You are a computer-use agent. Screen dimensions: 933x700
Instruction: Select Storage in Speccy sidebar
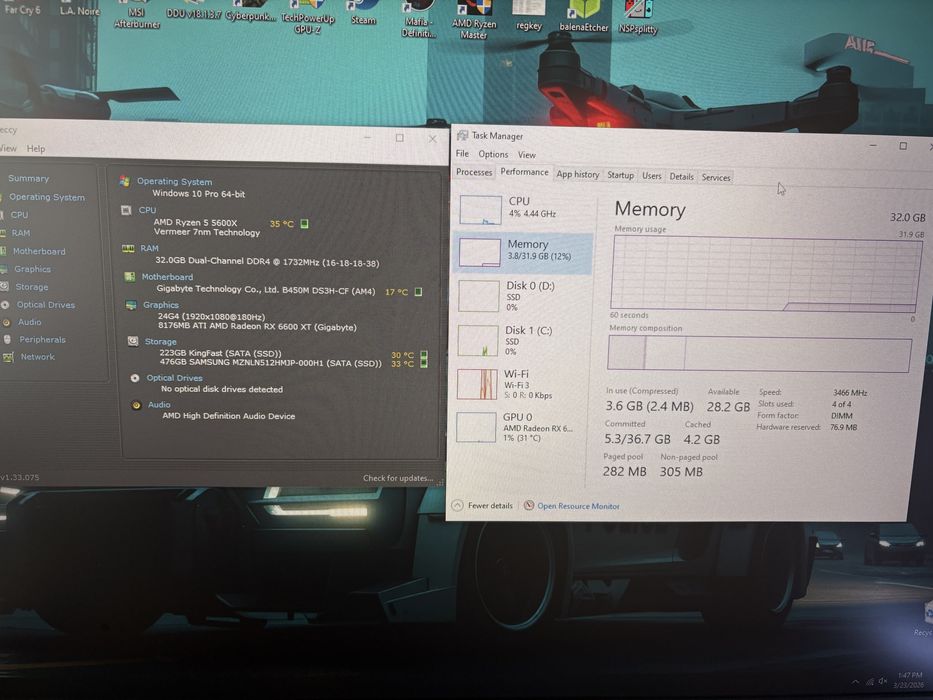[32, 287]
